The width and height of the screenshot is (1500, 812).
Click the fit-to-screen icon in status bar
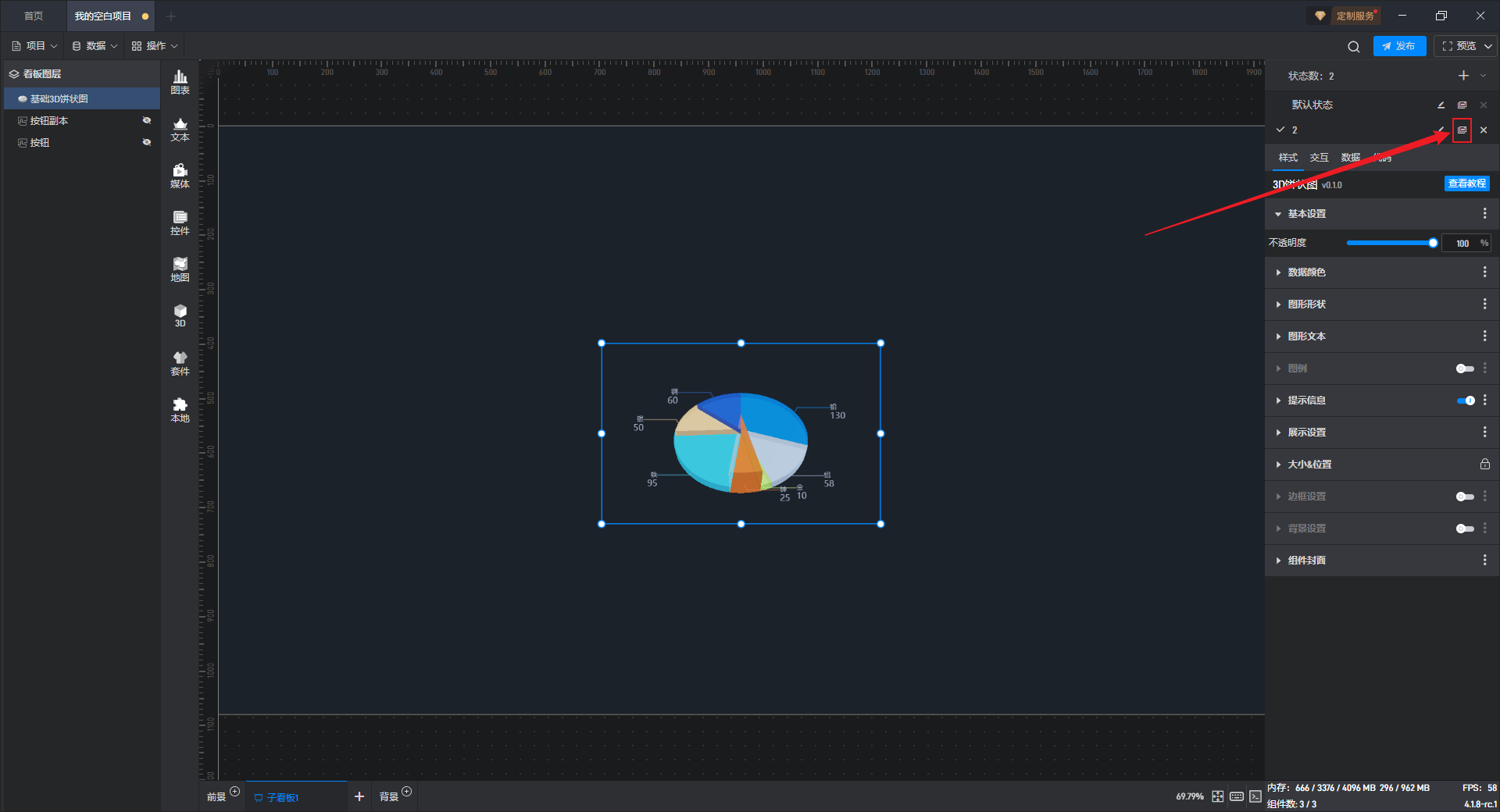pyautogui.click(x=1218, y=796)
